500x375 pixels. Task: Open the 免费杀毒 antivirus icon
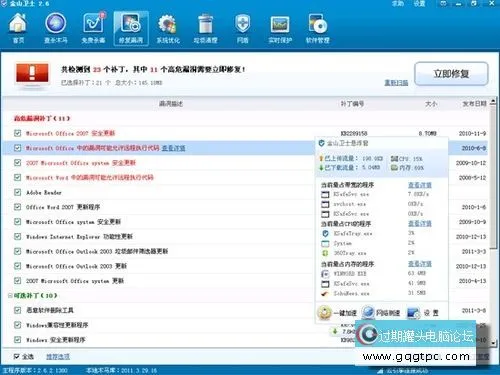pos(93,28)
